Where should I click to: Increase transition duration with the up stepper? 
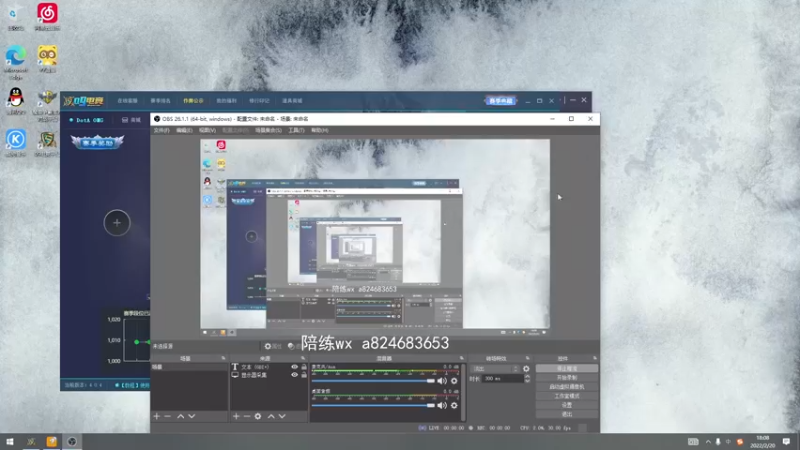pyautogui.click(x=527, y=377)
